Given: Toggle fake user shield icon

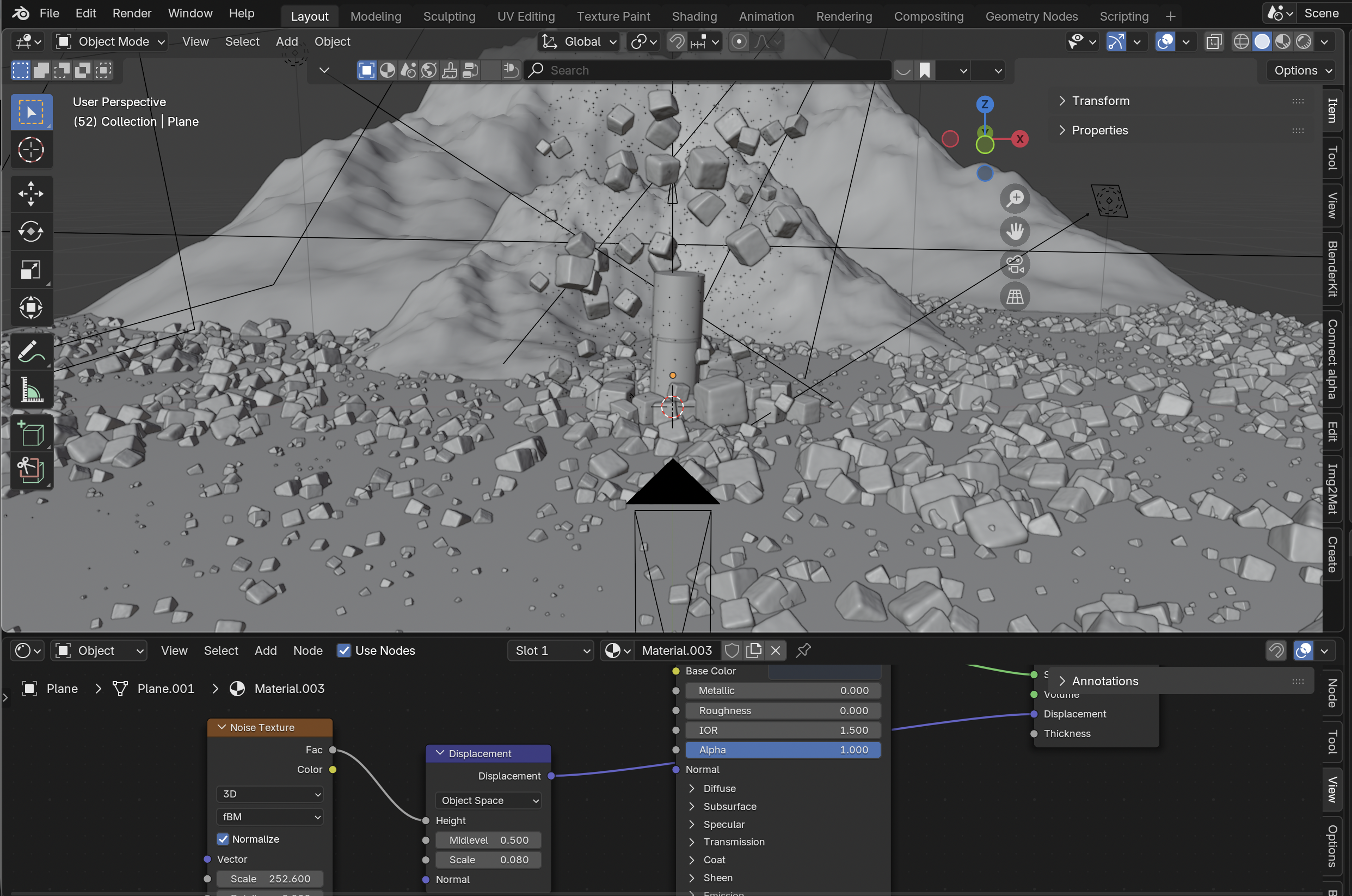Looking at the screenshot, I should coord(732,650).
